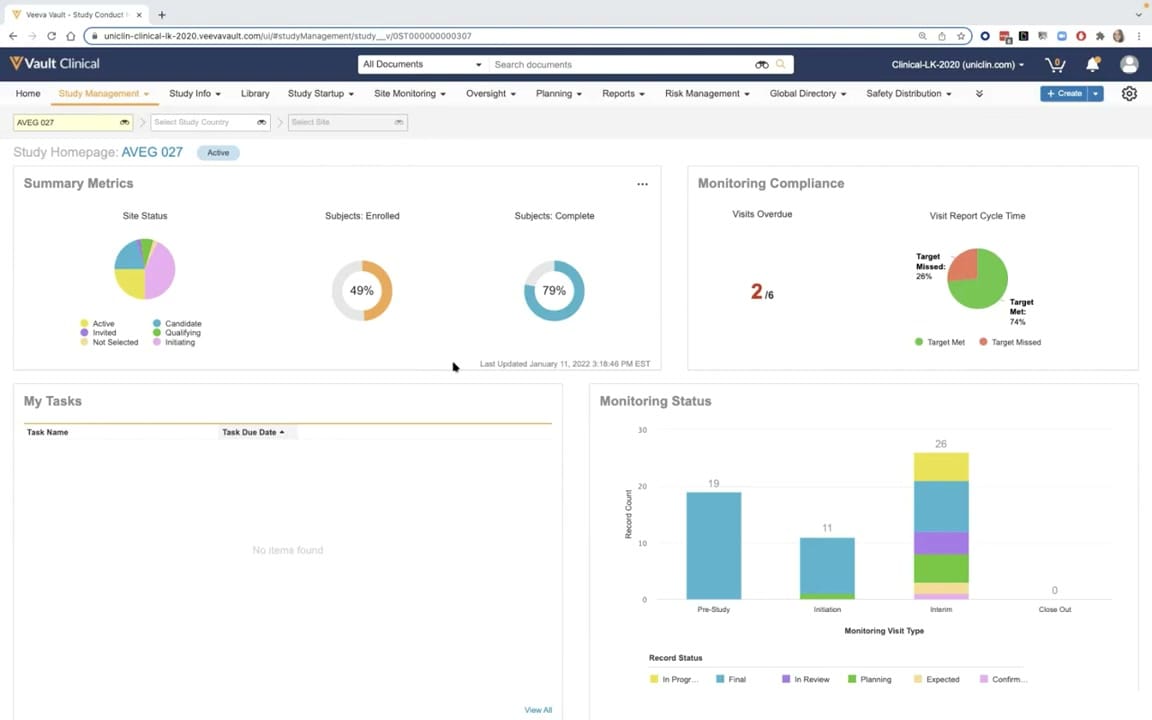Click the Chrome profile picture in toolbar
The height and width of the screenshot is (720, 1152).
point(1119,36)
